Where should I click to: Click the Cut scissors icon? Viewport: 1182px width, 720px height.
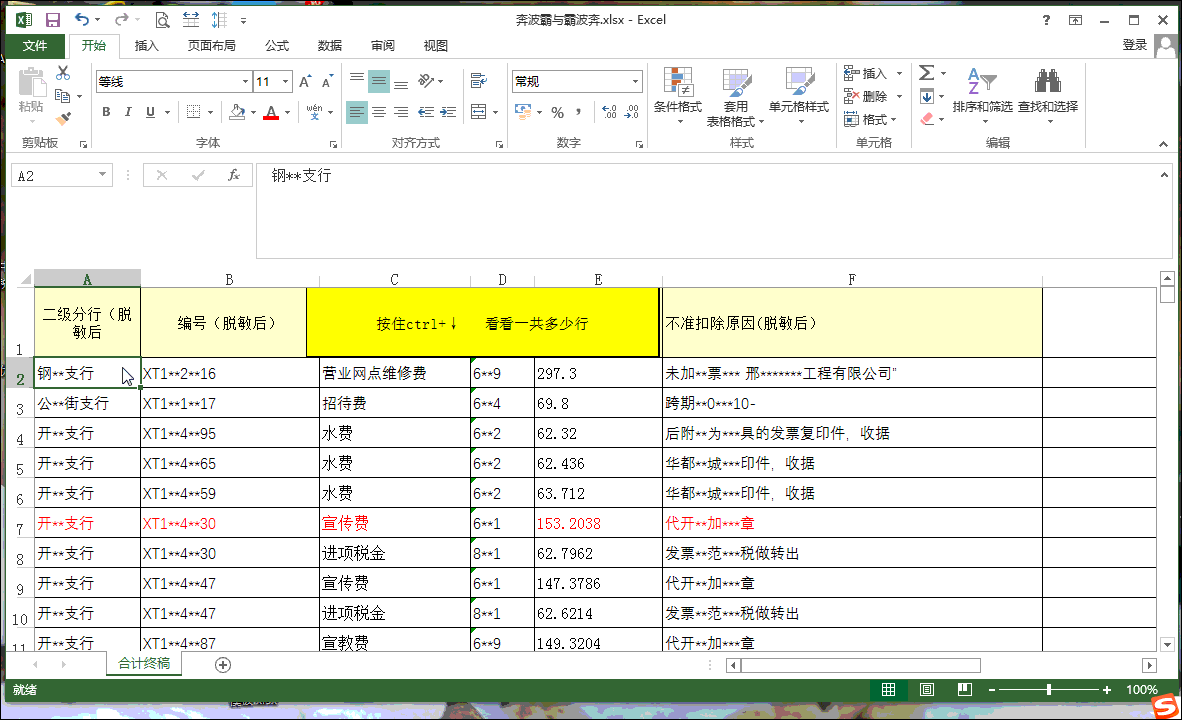click(63, 73)
